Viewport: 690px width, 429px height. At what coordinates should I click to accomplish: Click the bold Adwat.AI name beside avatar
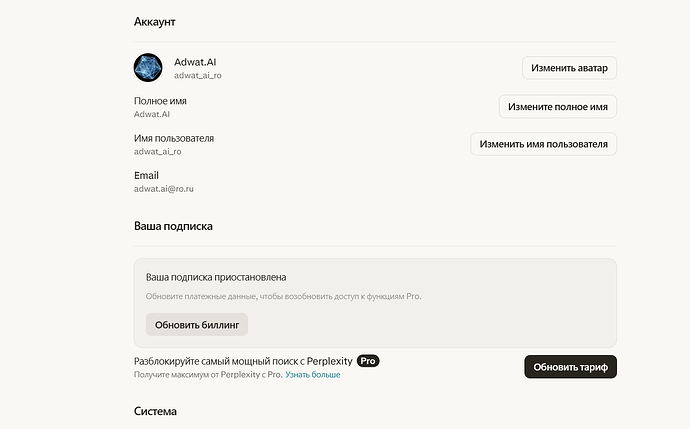(195, 62)
